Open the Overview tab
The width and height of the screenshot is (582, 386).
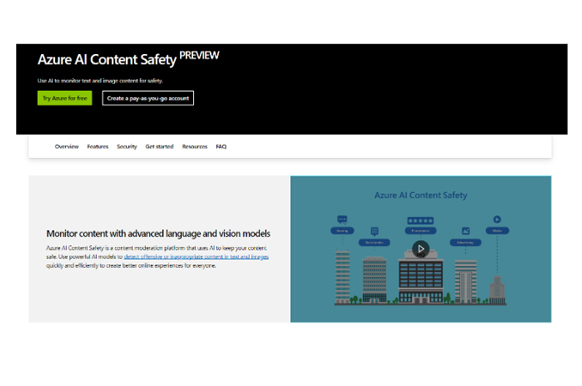67,147
